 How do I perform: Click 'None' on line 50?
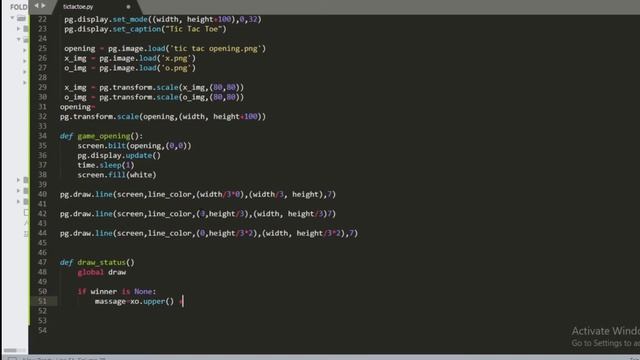[143, 291]
